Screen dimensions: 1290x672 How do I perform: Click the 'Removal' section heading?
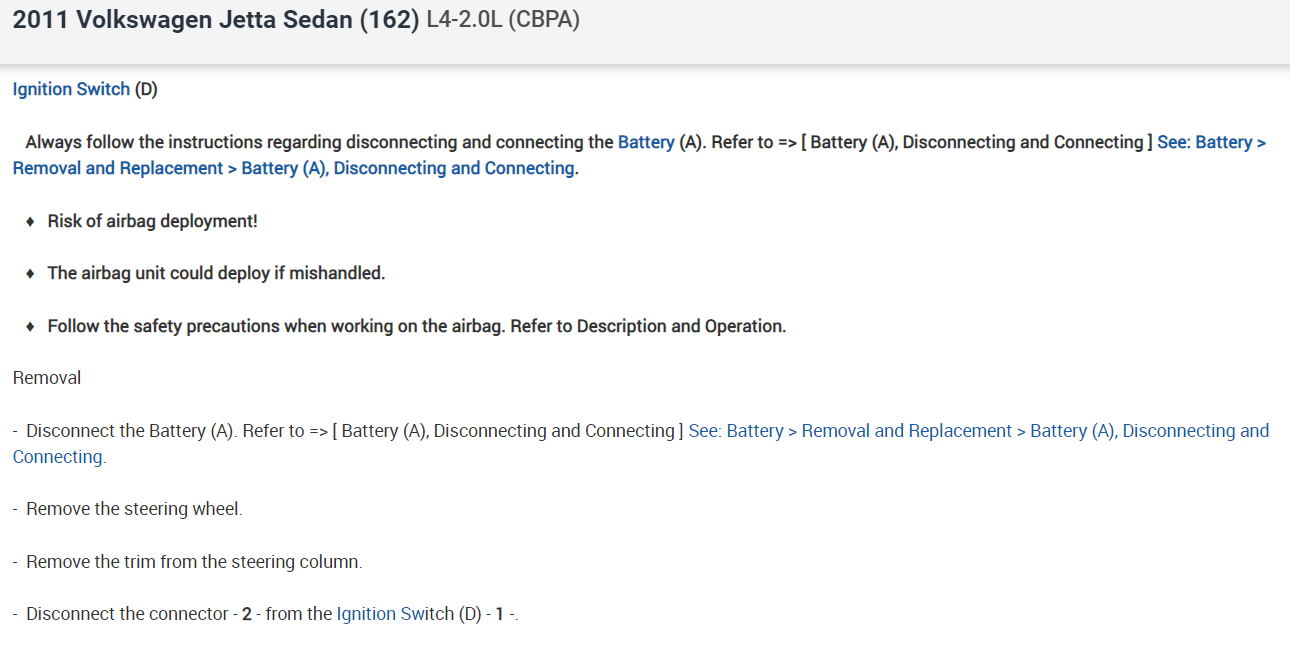[x=47, y=378]
